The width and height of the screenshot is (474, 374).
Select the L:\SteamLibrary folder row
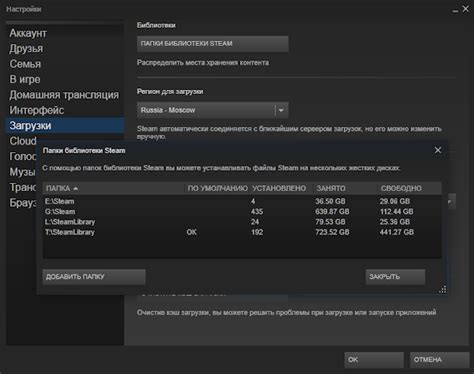pos(242,222)
